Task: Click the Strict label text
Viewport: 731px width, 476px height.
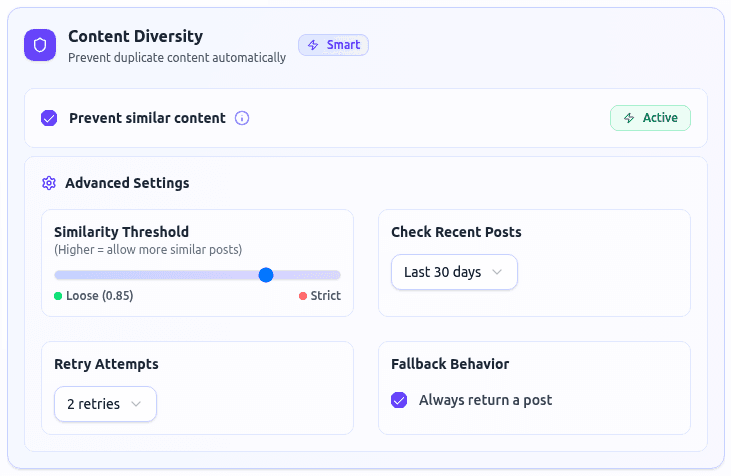Action: pos(325,296)
